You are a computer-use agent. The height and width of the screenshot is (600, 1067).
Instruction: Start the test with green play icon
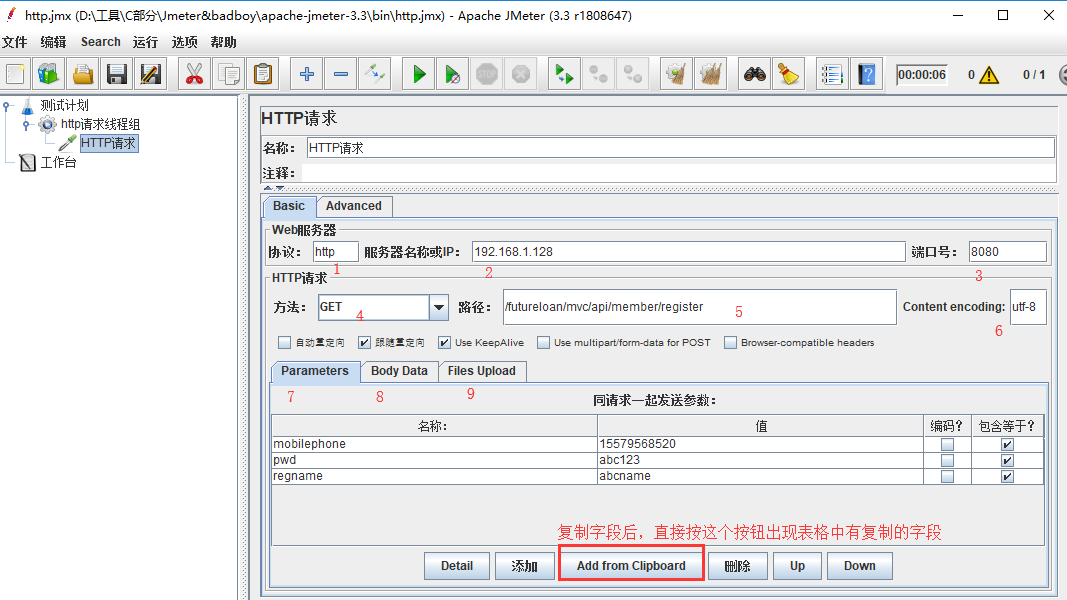419,74
